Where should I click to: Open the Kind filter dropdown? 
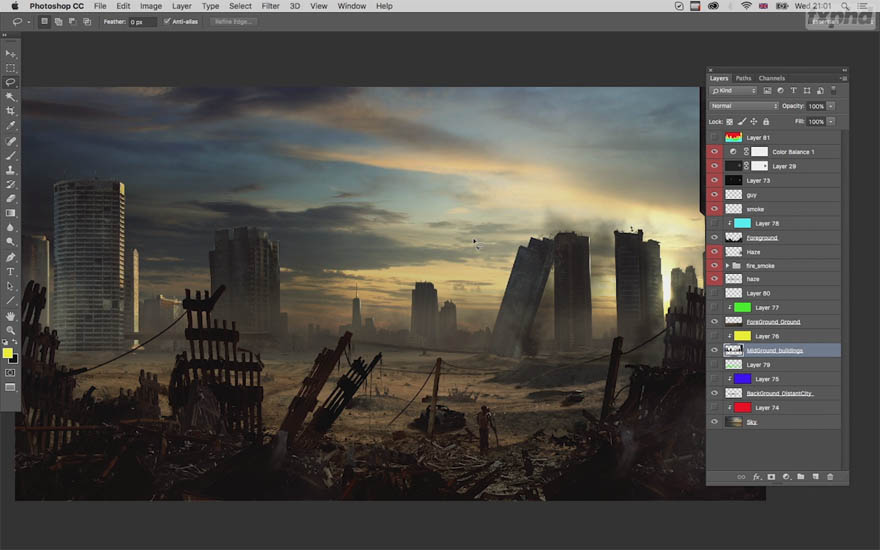pyautogui.click(x=733, y=90)
